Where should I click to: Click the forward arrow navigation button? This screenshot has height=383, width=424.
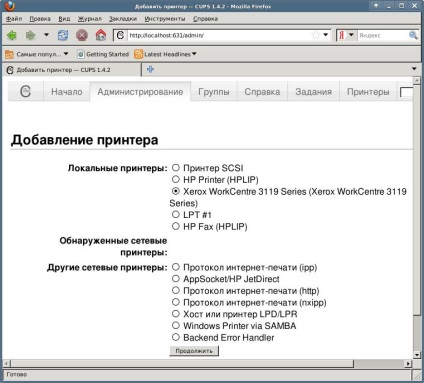(31, 35)
